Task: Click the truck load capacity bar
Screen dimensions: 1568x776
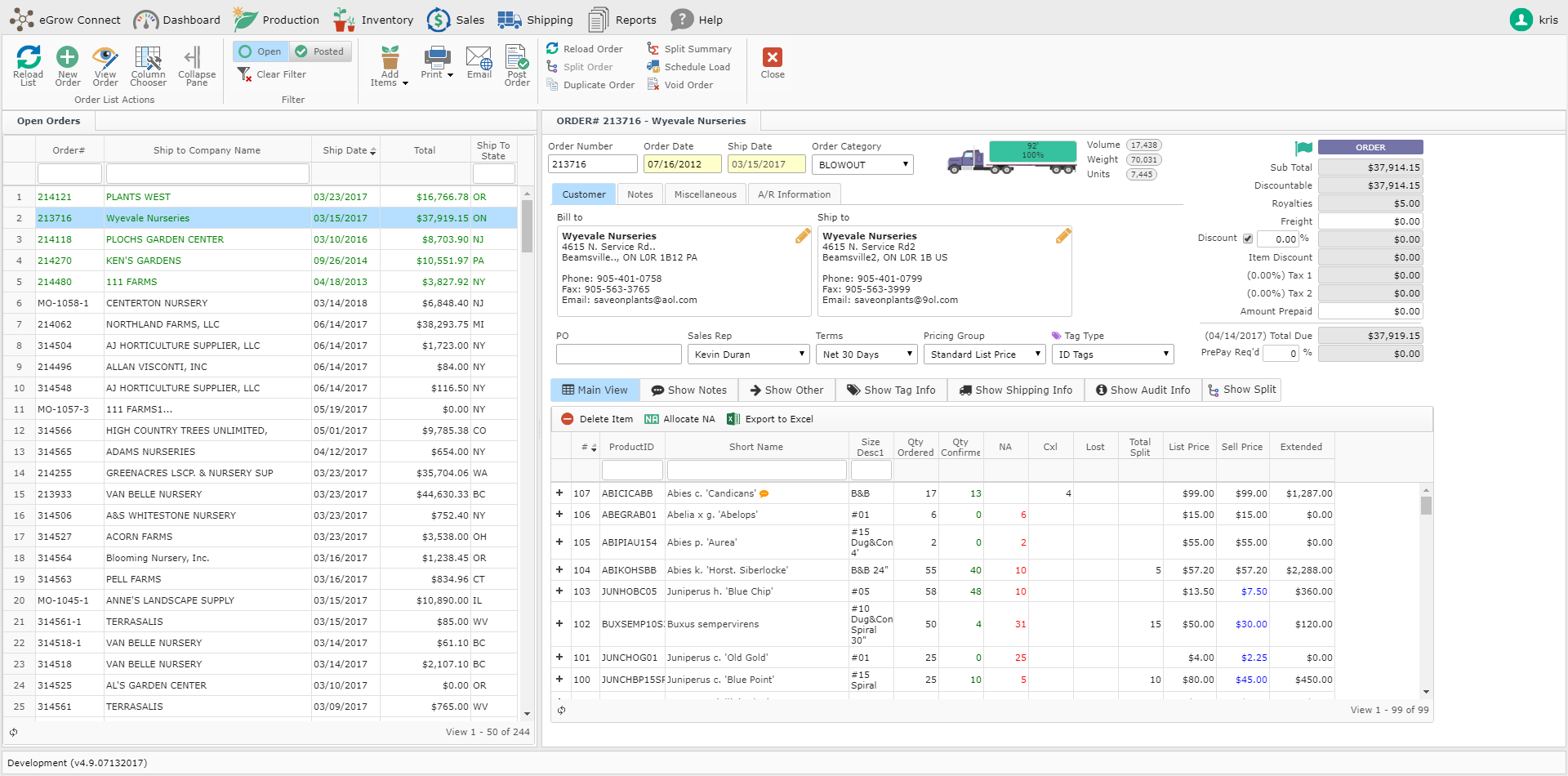Action: (x=1032, y=152)
